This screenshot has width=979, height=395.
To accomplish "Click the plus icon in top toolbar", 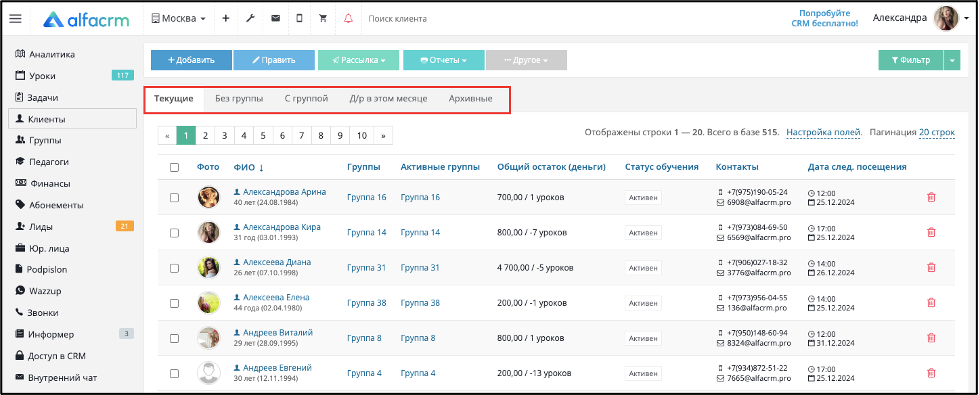I will click(225, 19).
